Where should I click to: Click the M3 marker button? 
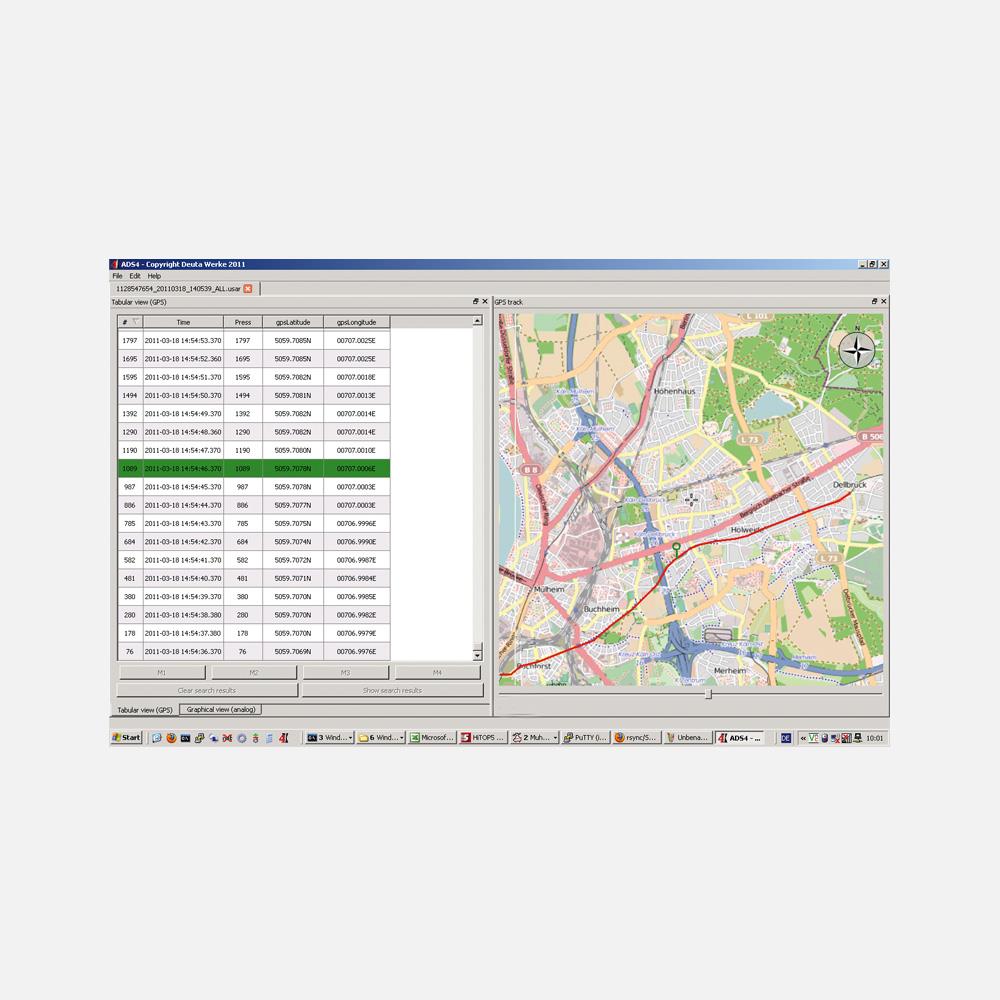click(346, 672)
